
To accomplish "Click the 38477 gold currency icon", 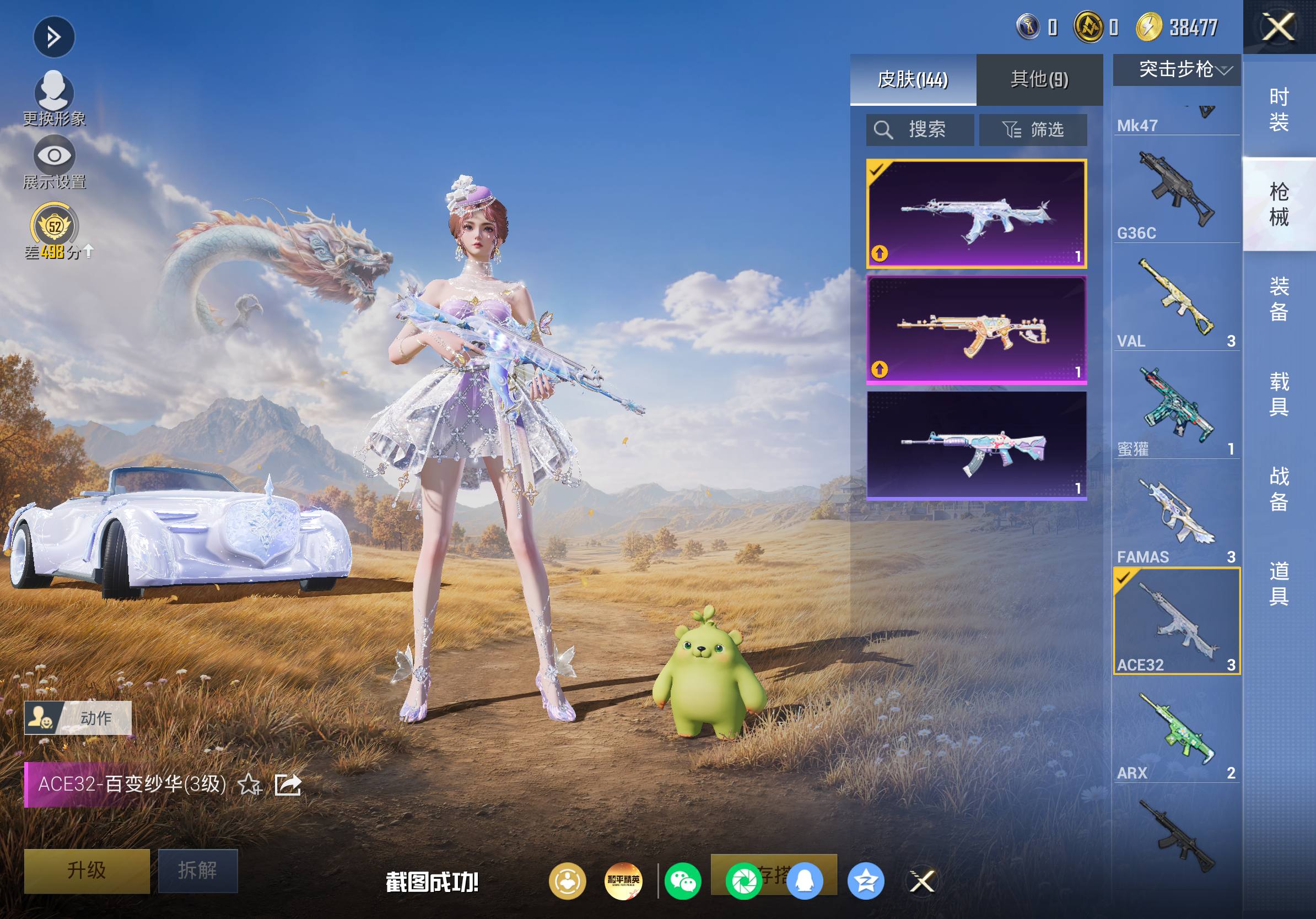I will pos(1148,27).
